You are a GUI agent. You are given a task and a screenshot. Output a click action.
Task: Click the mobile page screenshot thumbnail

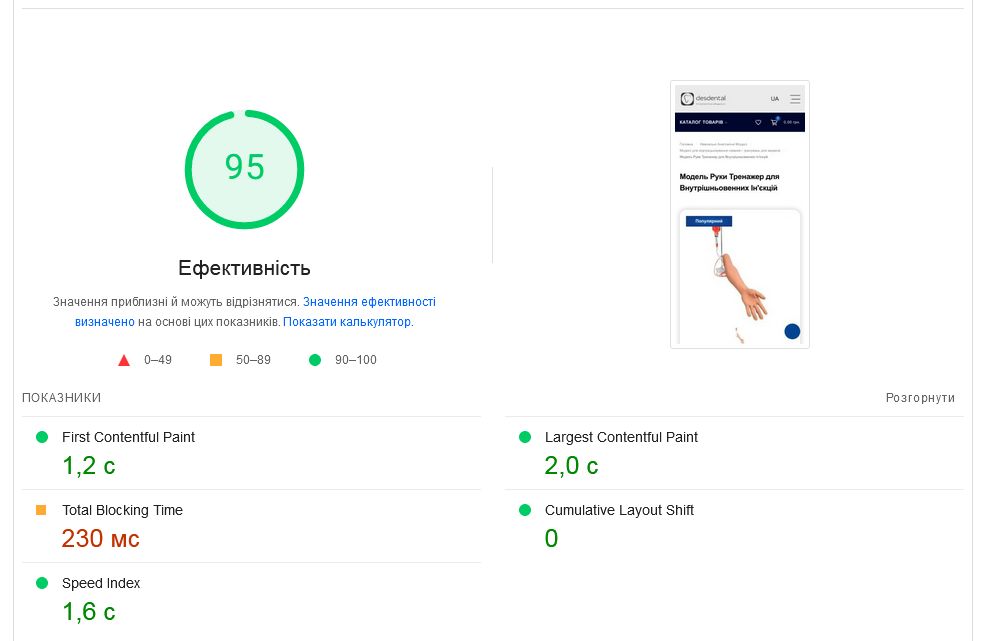tap(740, 215)
